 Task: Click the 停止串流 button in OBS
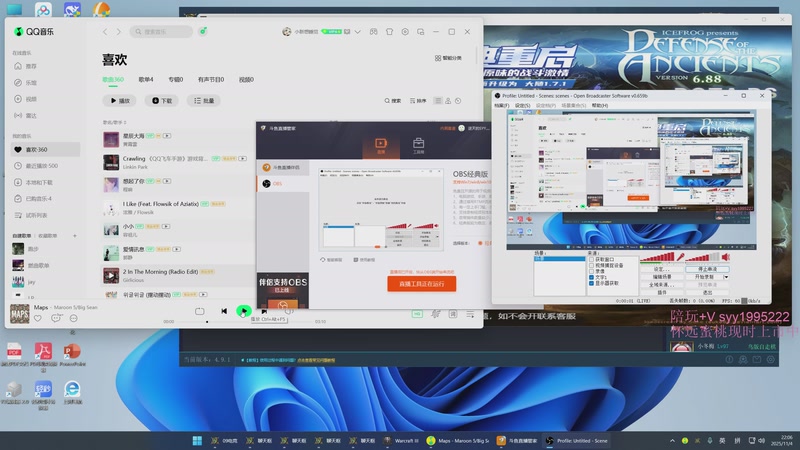(x=707, y=269)
